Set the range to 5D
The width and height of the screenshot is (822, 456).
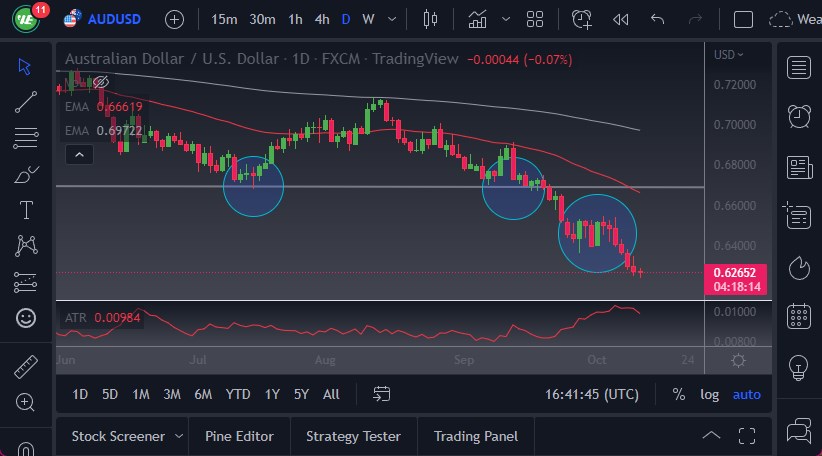click(110, 394)
